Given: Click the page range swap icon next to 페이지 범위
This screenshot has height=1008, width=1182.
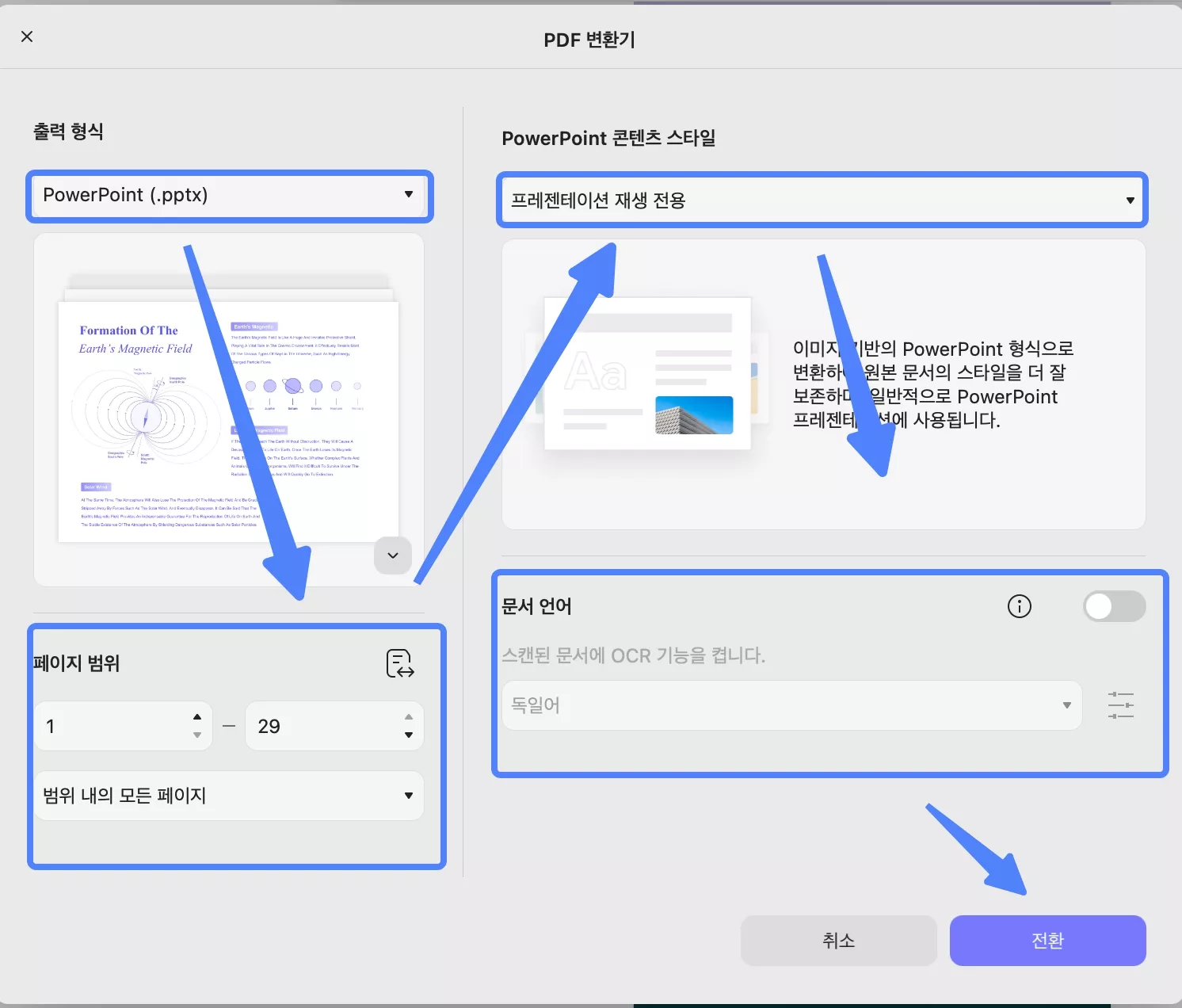Looking at the screenshot, I should pos(400,663).
